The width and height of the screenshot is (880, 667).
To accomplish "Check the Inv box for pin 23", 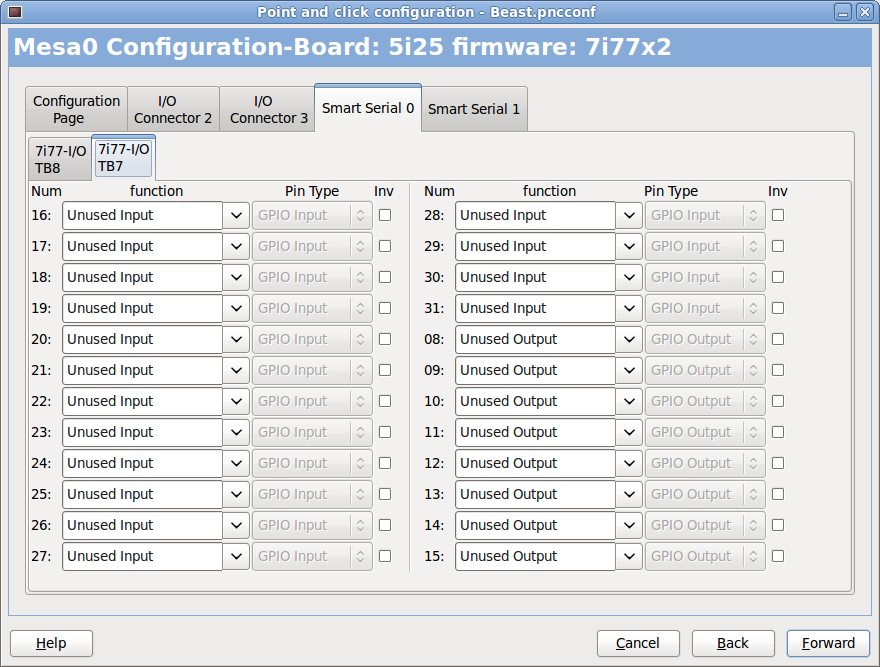I will point(385,432).
